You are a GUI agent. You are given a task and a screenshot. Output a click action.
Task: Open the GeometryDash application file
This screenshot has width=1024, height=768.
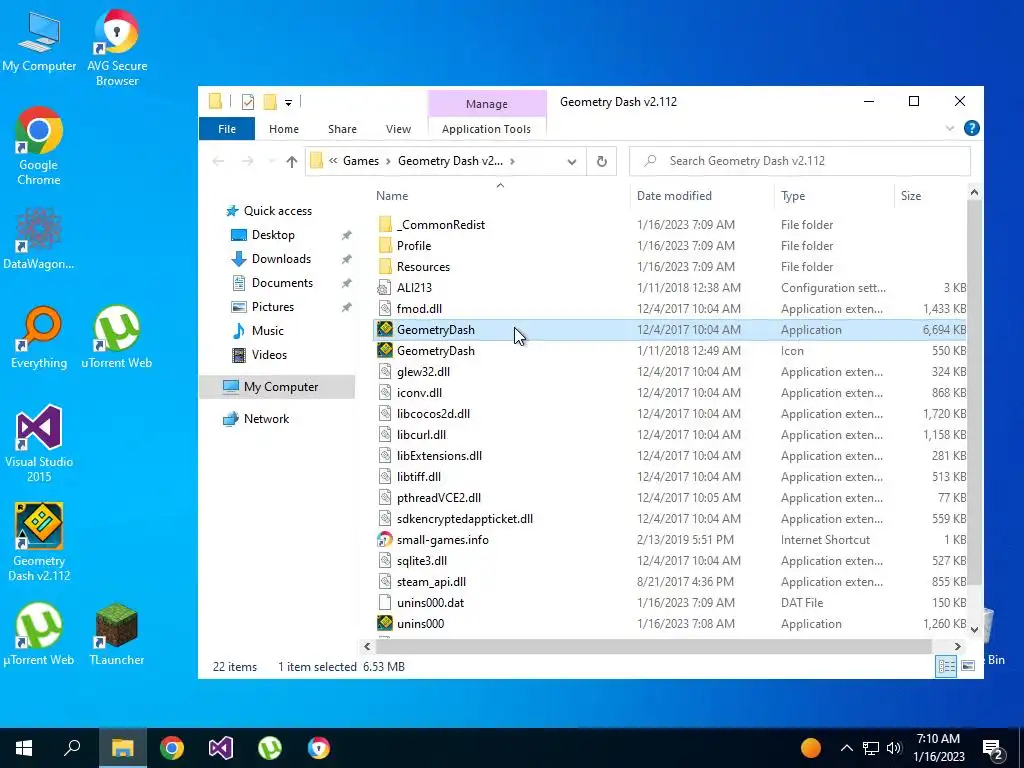670,330
